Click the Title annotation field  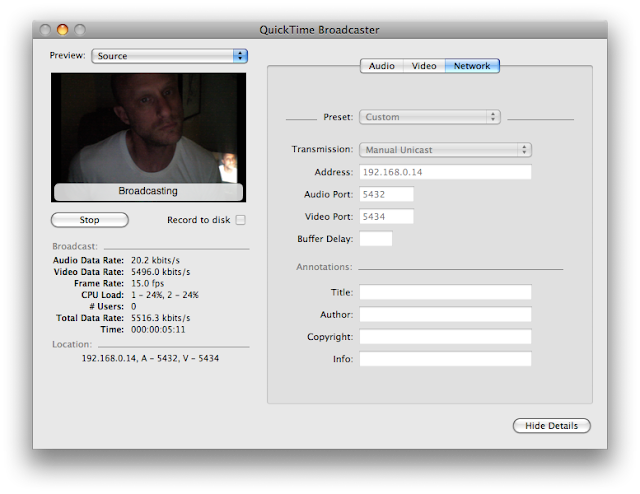click(x=445, y=292)
